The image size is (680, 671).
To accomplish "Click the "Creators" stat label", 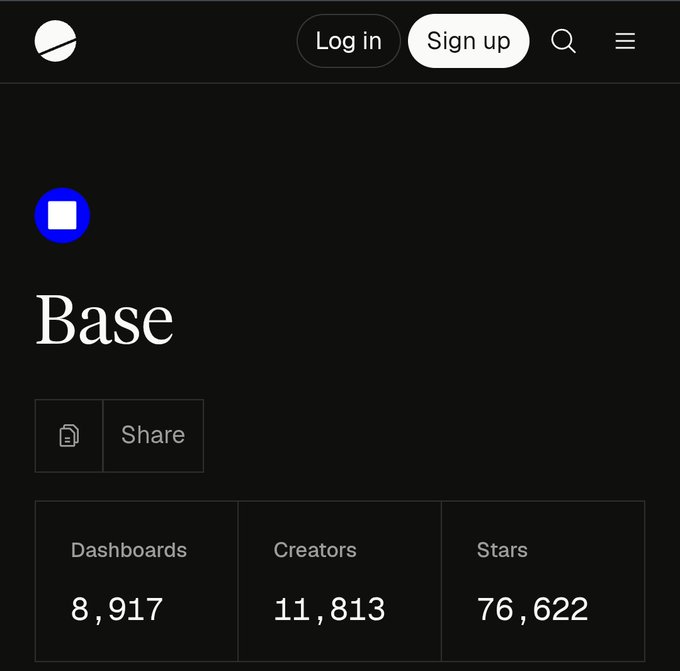I will (315, 550).
